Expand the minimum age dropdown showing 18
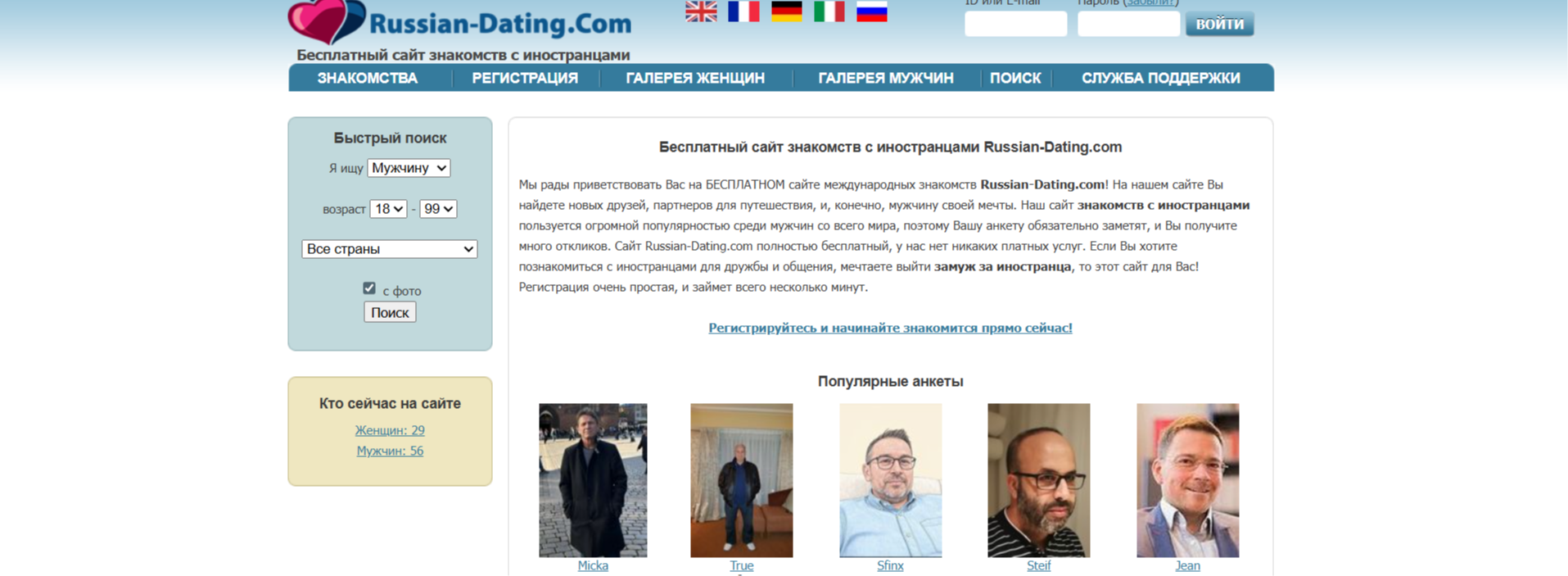Image resolution: width=1568 pixels, height=576 pixels. tap(388, 209)
